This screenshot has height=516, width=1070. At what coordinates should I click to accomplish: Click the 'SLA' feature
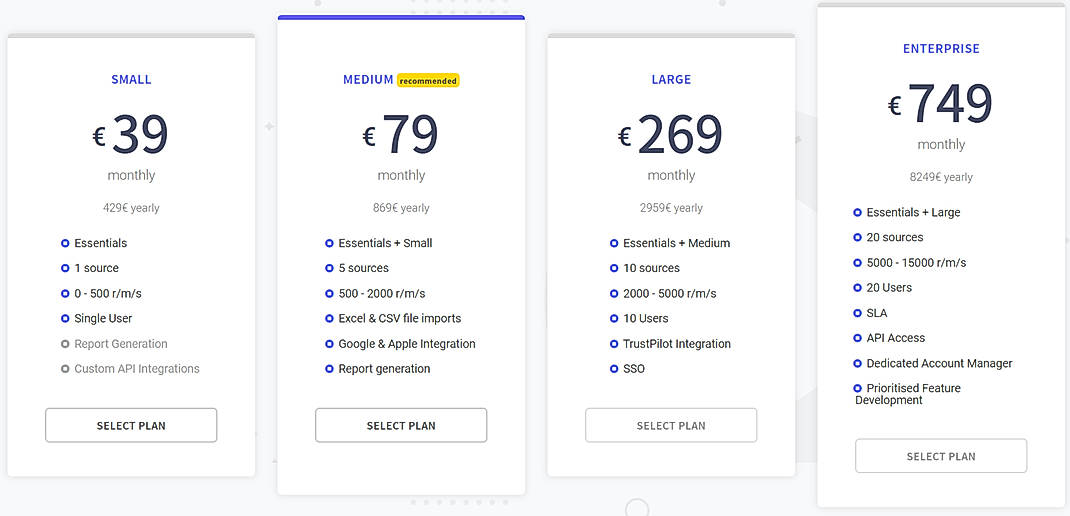(x=877, y=313)
